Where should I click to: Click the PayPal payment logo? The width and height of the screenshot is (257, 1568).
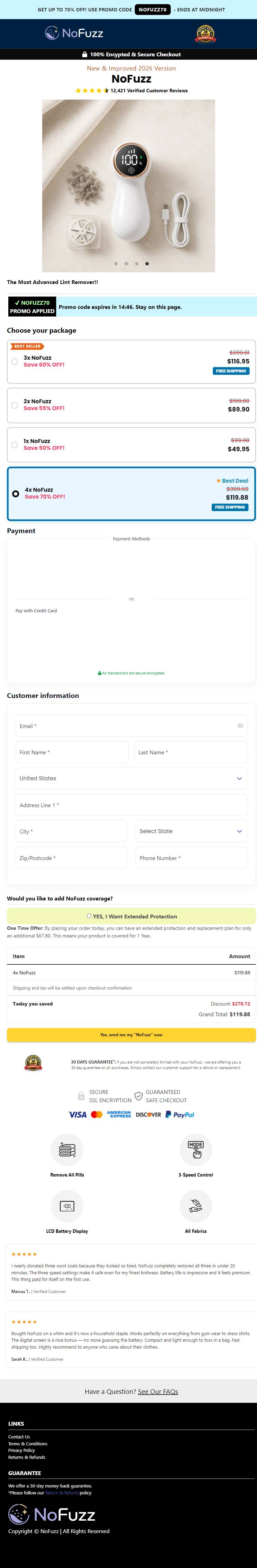(180, 1115)
